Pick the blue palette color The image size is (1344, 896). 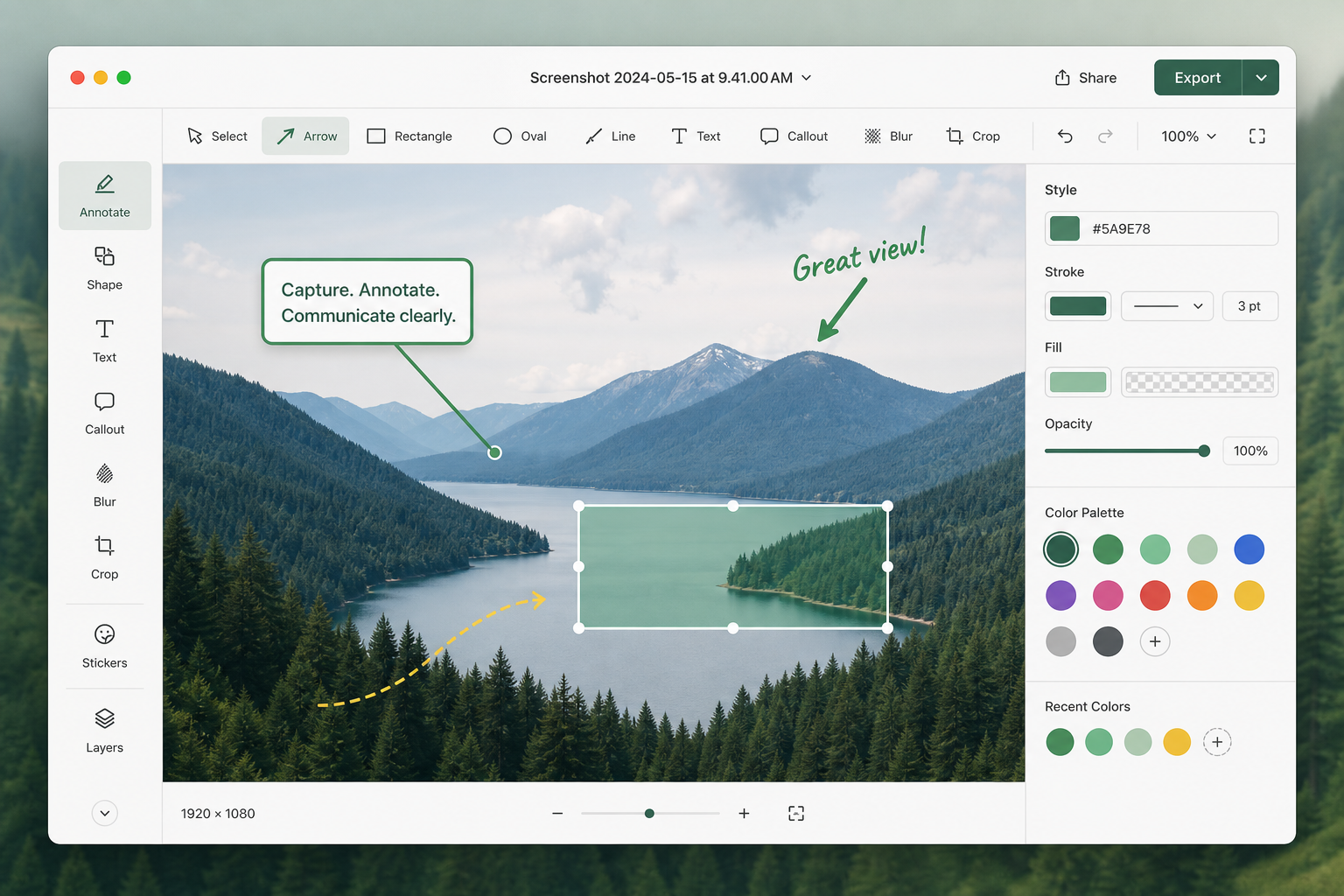tap(1249, 549)
